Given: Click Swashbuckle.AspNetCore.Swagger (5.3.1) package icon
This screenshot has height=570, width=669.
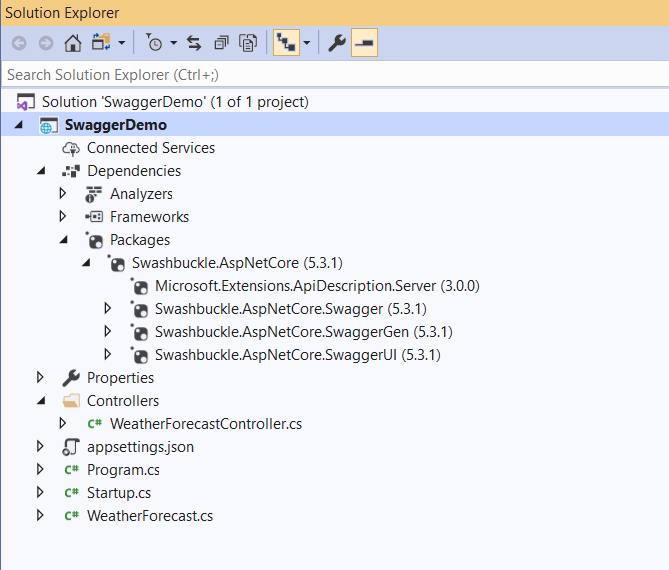Looking at the screenshot, I should [139, 309].
